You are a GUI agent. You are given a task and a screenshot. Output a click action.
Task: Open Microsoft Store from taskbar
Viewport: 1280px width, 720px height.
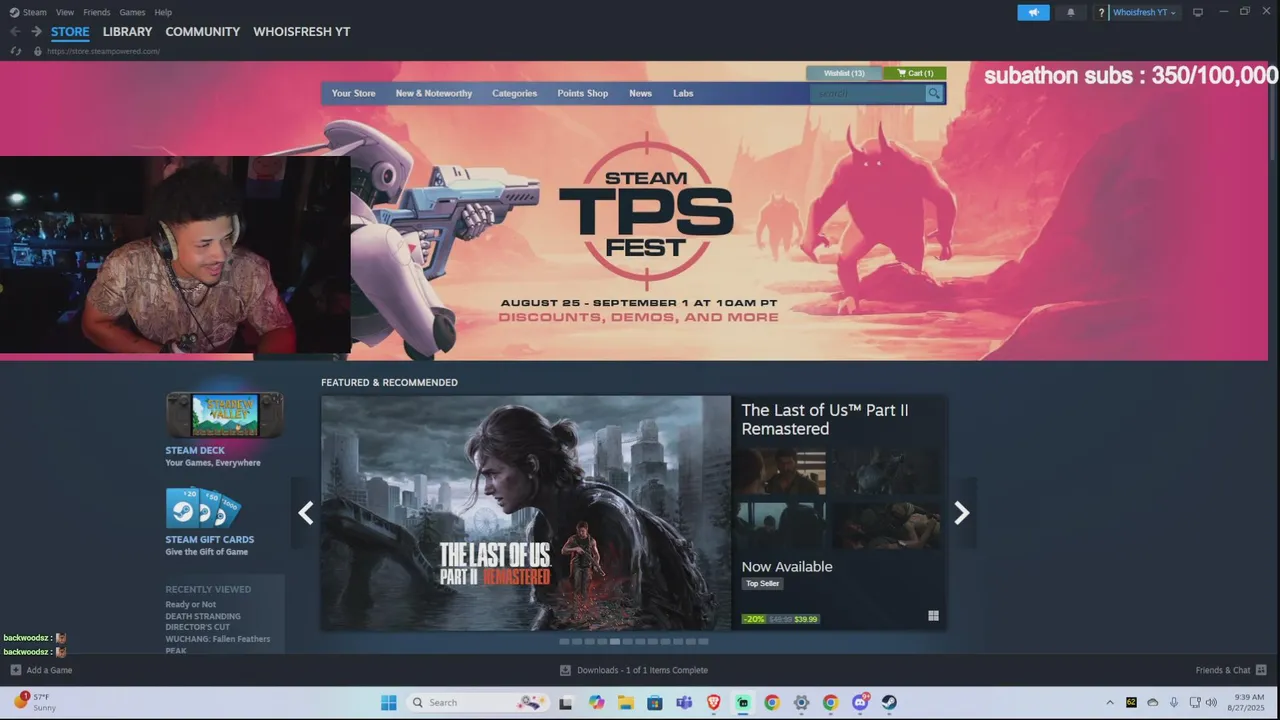coord(655,702)
